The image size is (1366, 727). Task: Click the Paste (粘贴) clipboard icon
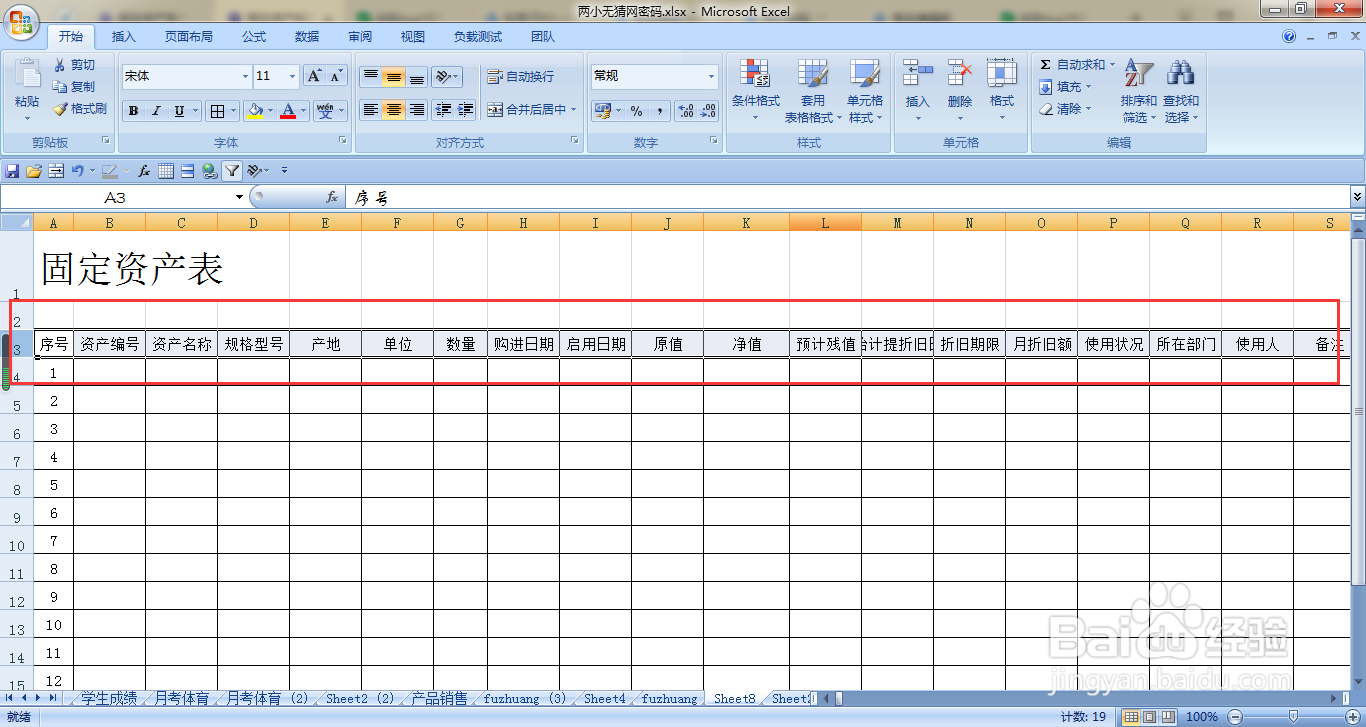(x=27, y=74)
